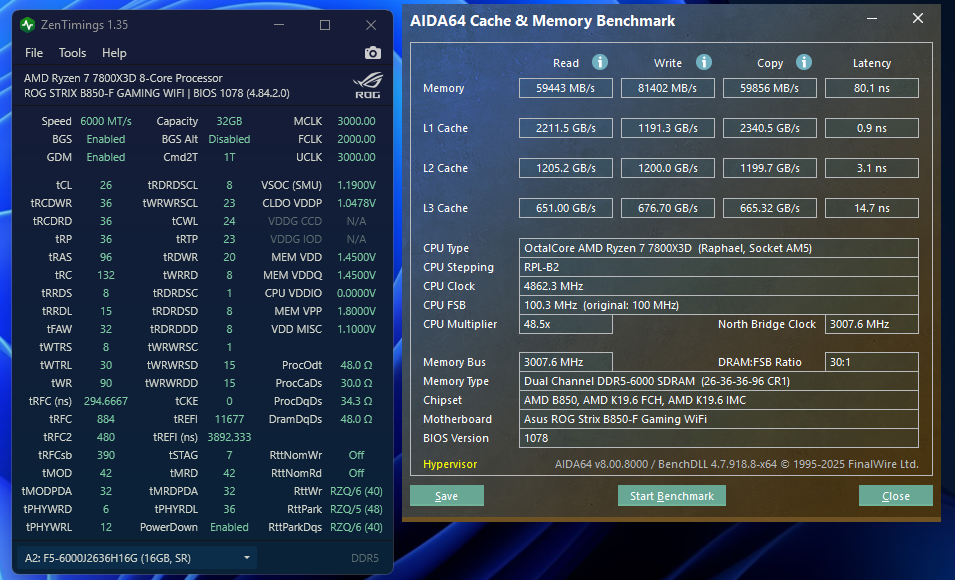This screenshot has height=580, width=955.
Task: Click the tRAS value 96
Action: pyautogui.click(x=106, y=257)
